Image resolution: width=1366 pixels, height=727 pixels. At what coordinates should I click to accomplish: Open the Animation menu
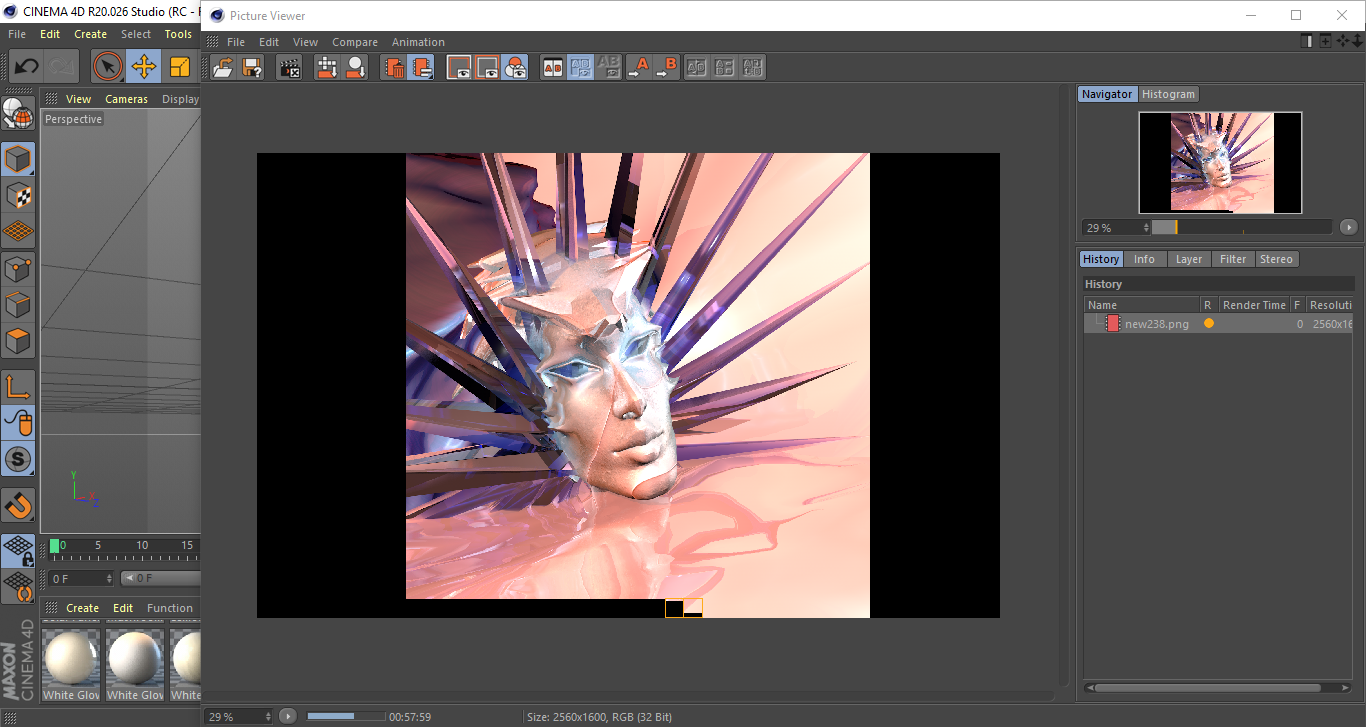(418, 42)
